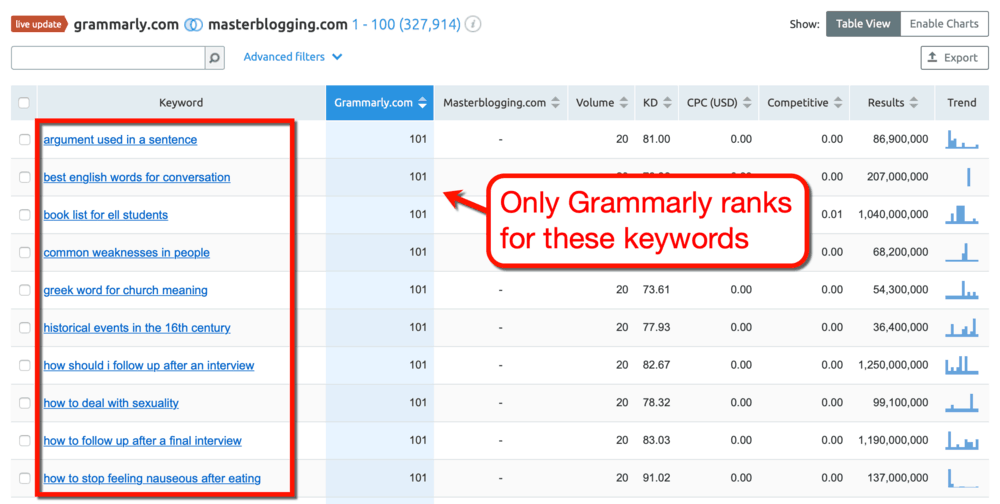Click the domain comparison overlap circles icon

(x=193, y=25)
